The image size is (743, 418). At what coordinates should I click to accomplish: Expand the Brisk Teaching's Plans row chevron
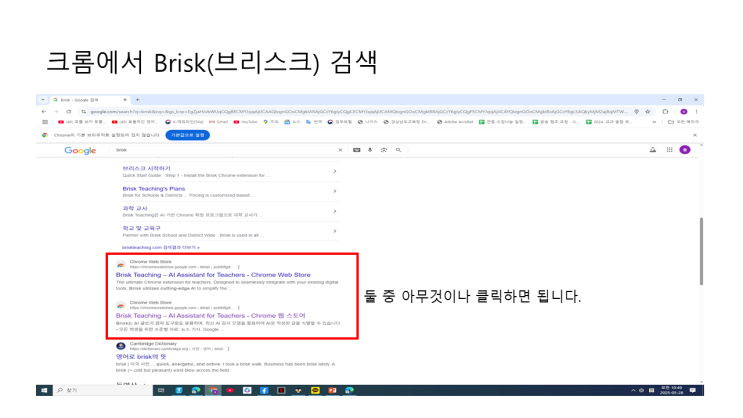pyautogui.click(x=335, y=191)
